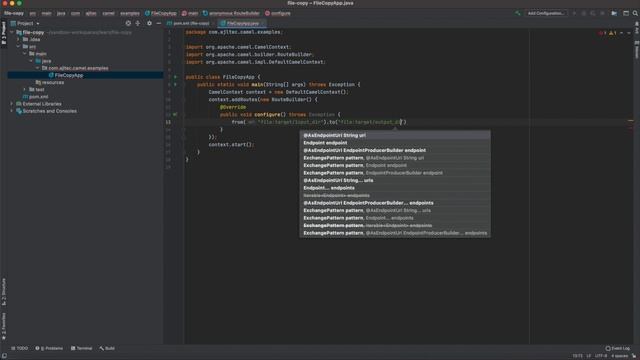
Task: Open the Structure tool window stripe
Action: click(4, 292)
